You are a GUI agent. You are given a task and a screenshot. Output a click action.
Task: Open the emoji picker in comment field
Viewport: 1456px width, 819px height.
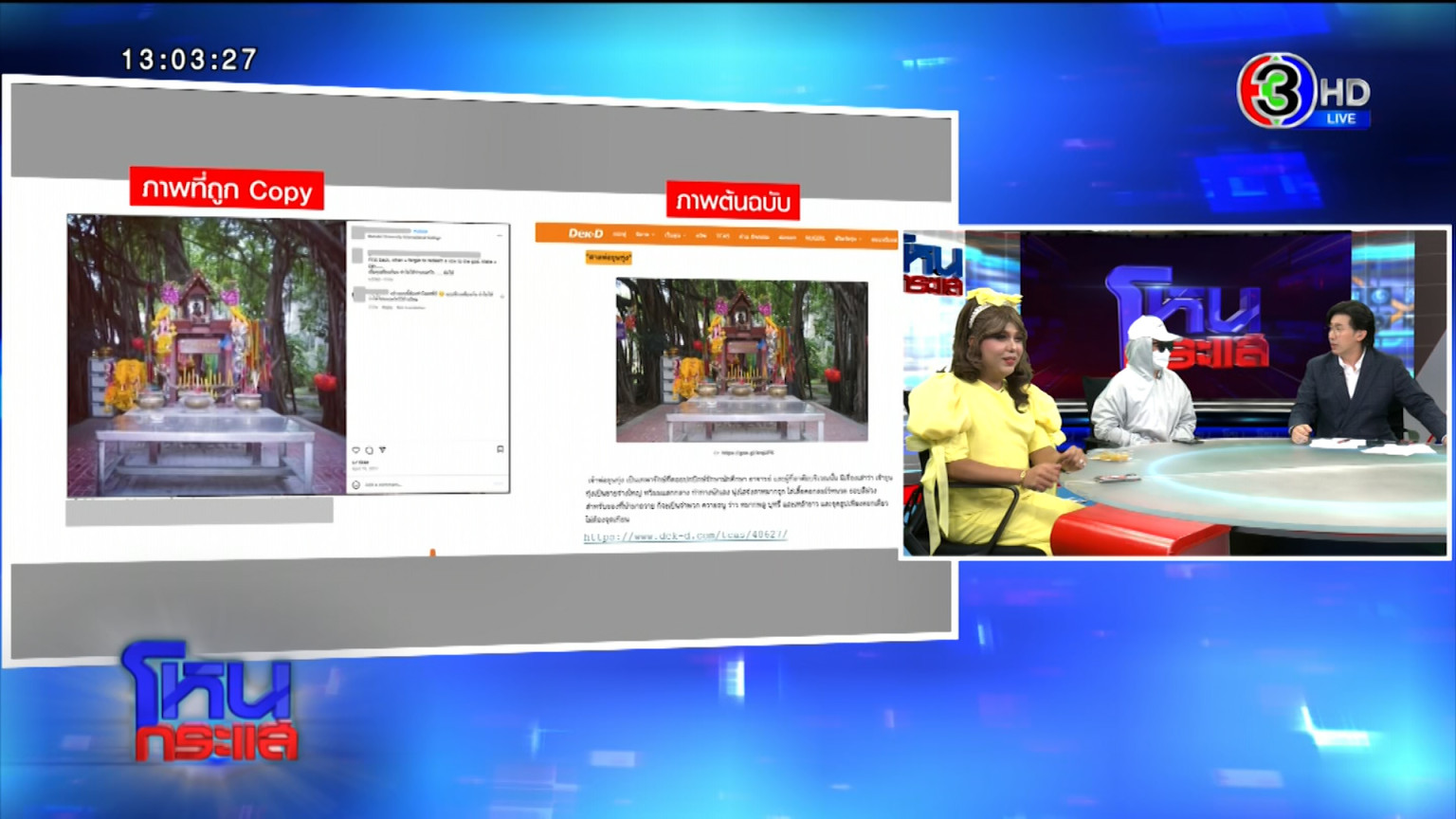click(355, 484)
